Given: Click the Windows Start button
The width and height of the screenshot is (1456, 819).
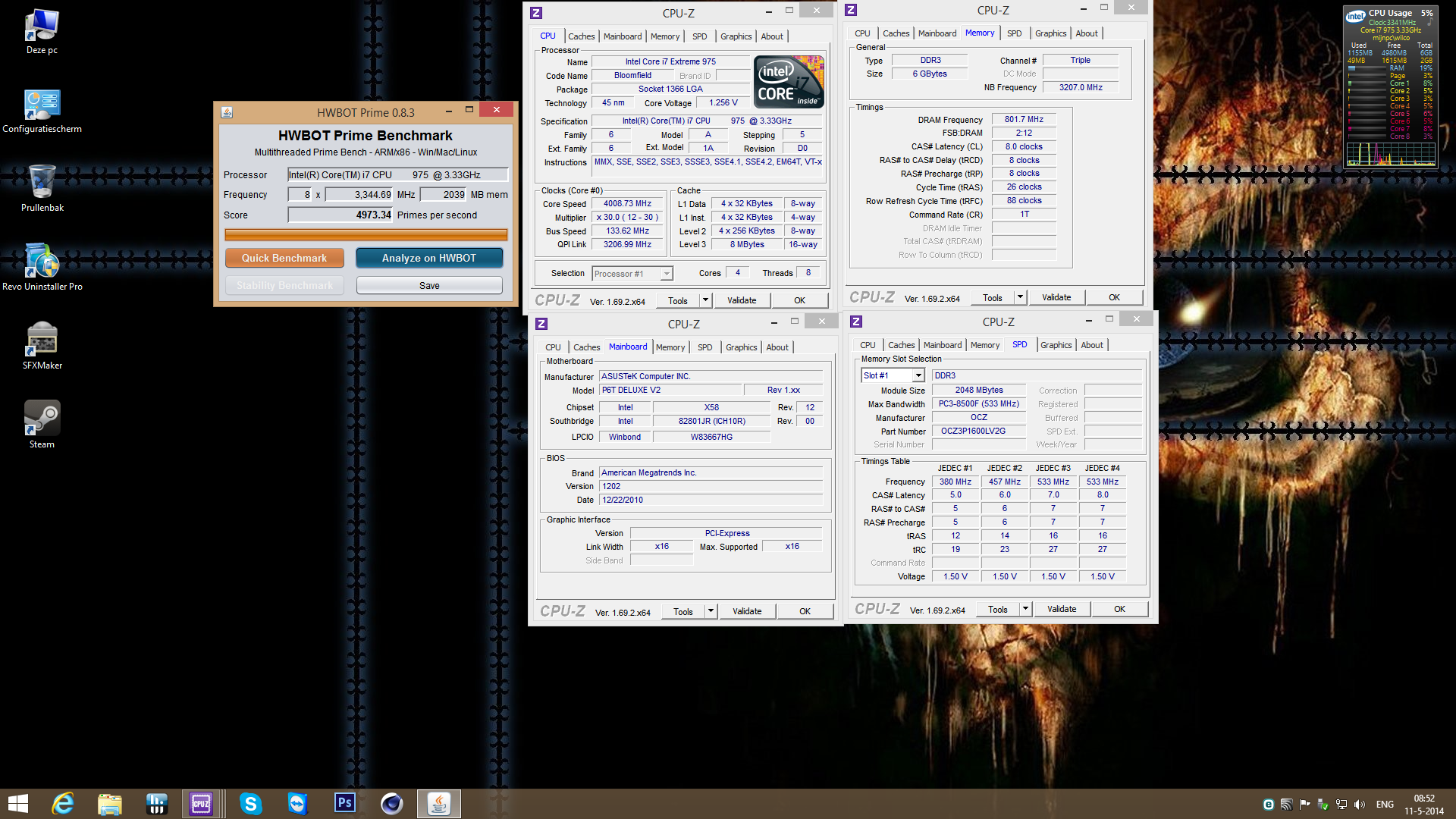Looking at the screenshot, I should 17,804.
